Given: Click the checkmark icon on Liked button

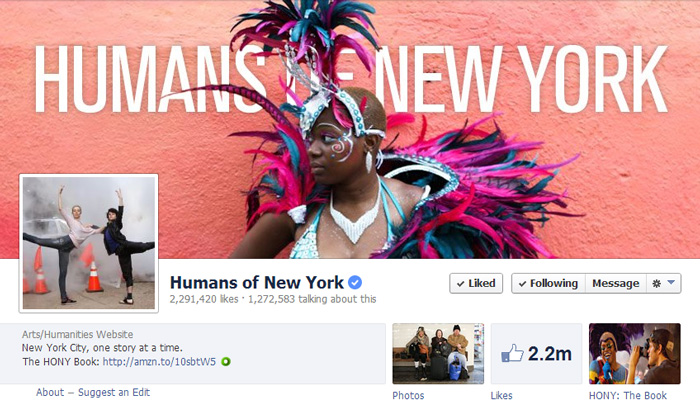Looking at the screenshot, I should 460,284.
